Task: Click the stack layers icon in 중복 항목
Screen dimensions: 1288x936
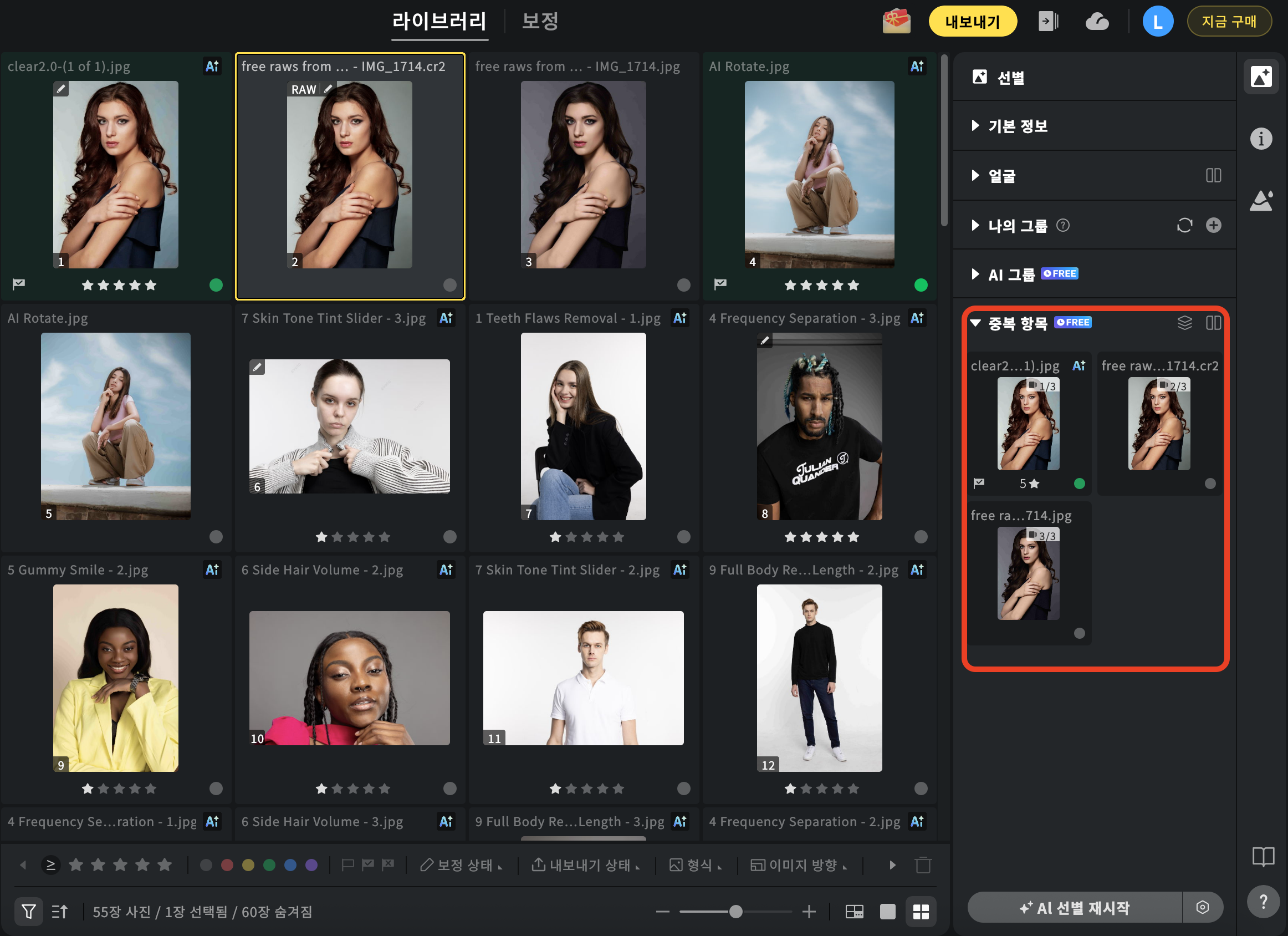Action: click(x=1184, y=323)
